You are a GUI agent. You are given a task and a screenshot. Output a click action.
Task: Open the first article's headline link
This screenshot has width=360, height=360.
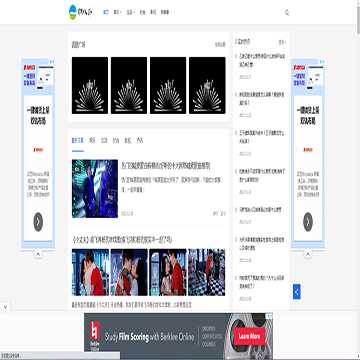[166, 166]
